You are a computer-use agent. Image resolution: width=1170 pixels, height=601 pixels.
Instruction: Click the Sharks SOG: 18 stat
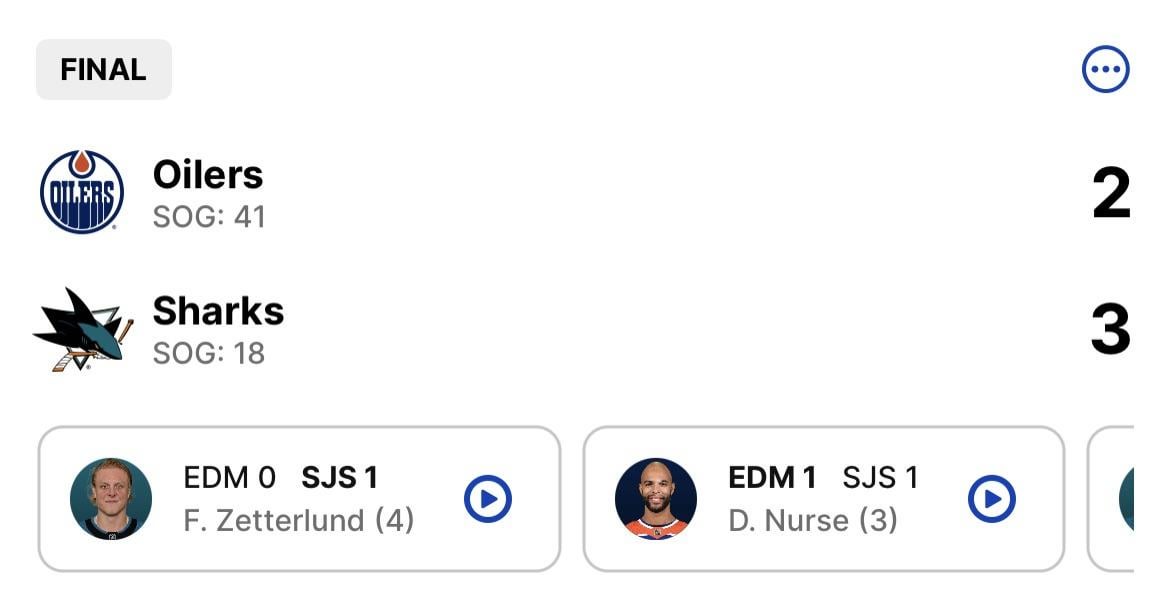[x=209, y=353]
